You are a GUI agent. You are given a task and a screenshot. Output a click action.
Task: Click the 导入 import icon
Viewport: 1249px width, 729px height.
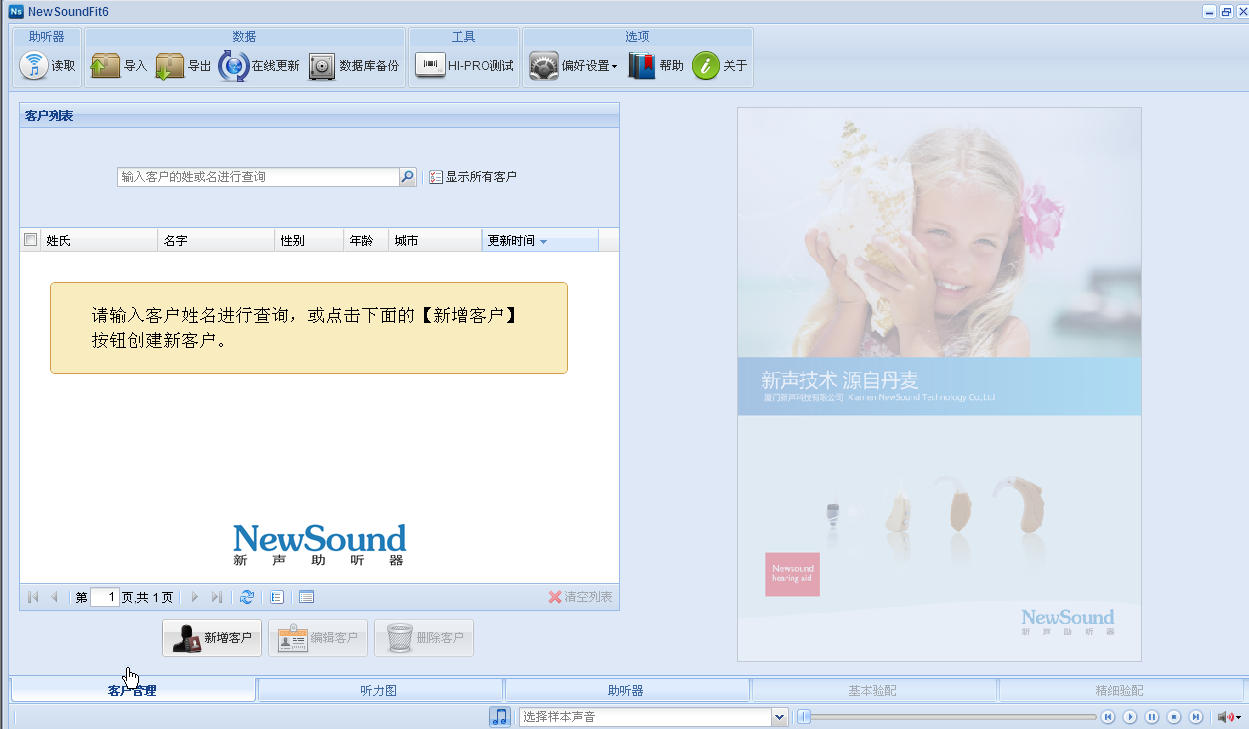tap(105, 66)
